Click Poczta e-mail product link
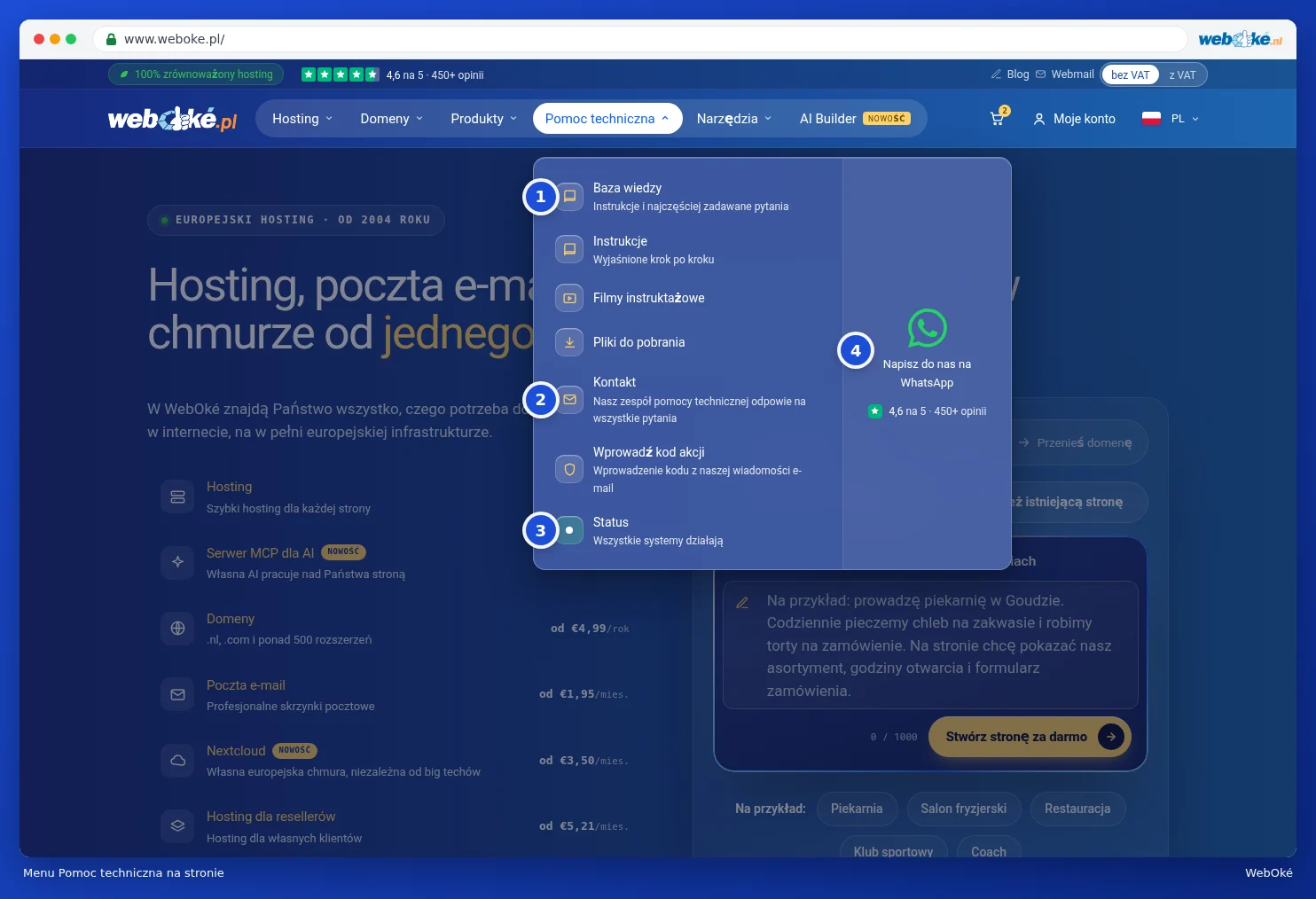 pos(246,685)
